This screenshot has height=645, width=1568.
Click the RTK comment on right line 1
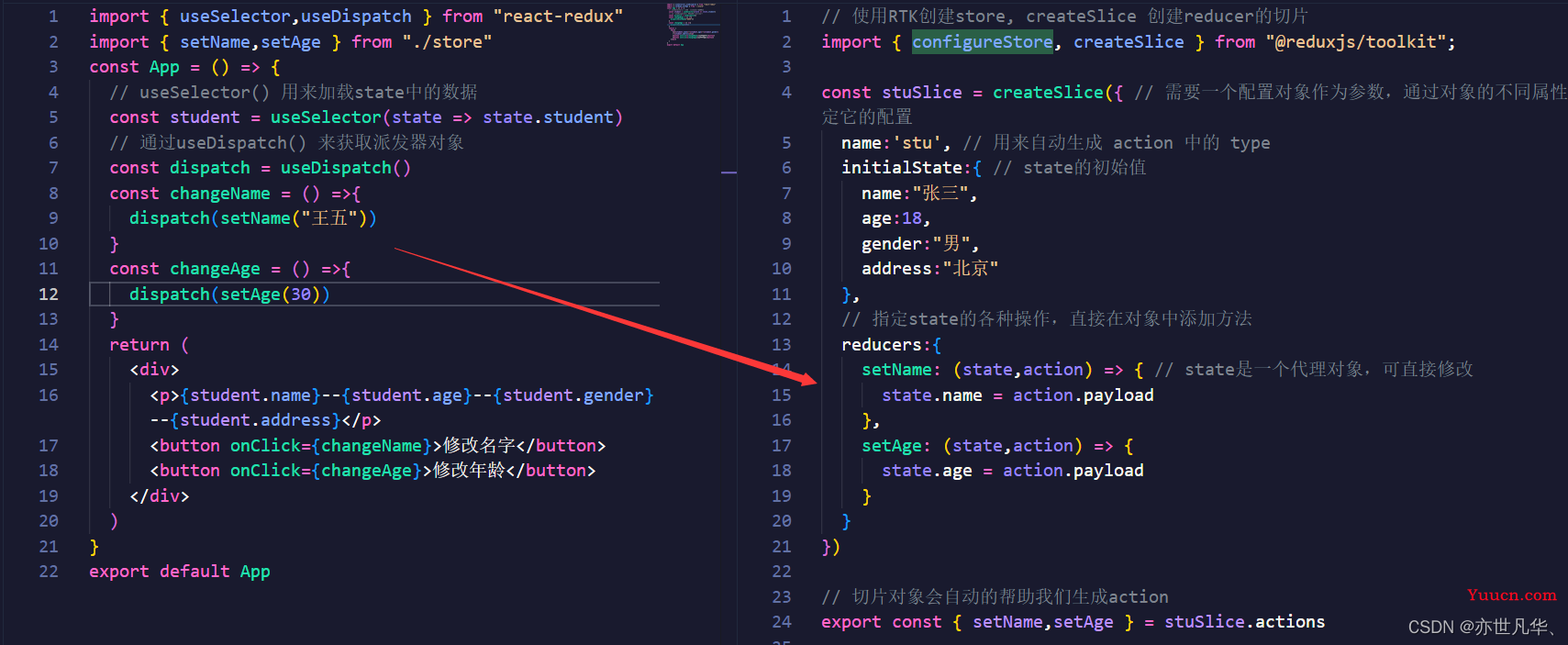pos(1064,17)
